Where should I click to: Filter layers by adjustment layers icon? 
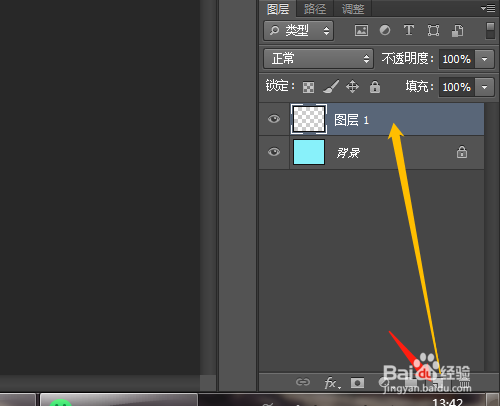coord(385,30)
